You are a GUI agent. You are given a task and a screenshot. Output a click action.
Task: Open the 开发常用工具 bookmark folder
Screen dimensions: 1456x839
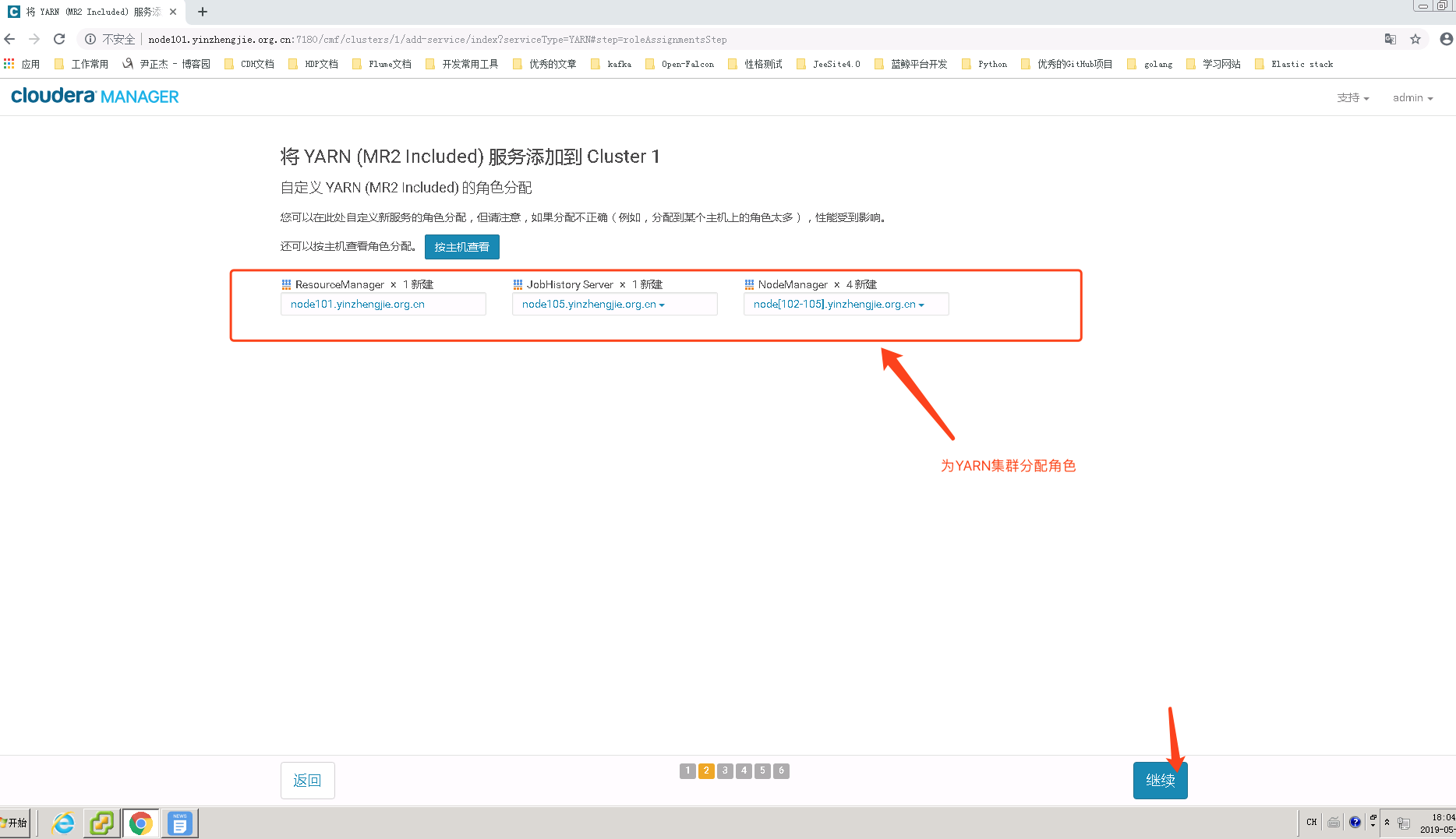(x=461, y=64)
